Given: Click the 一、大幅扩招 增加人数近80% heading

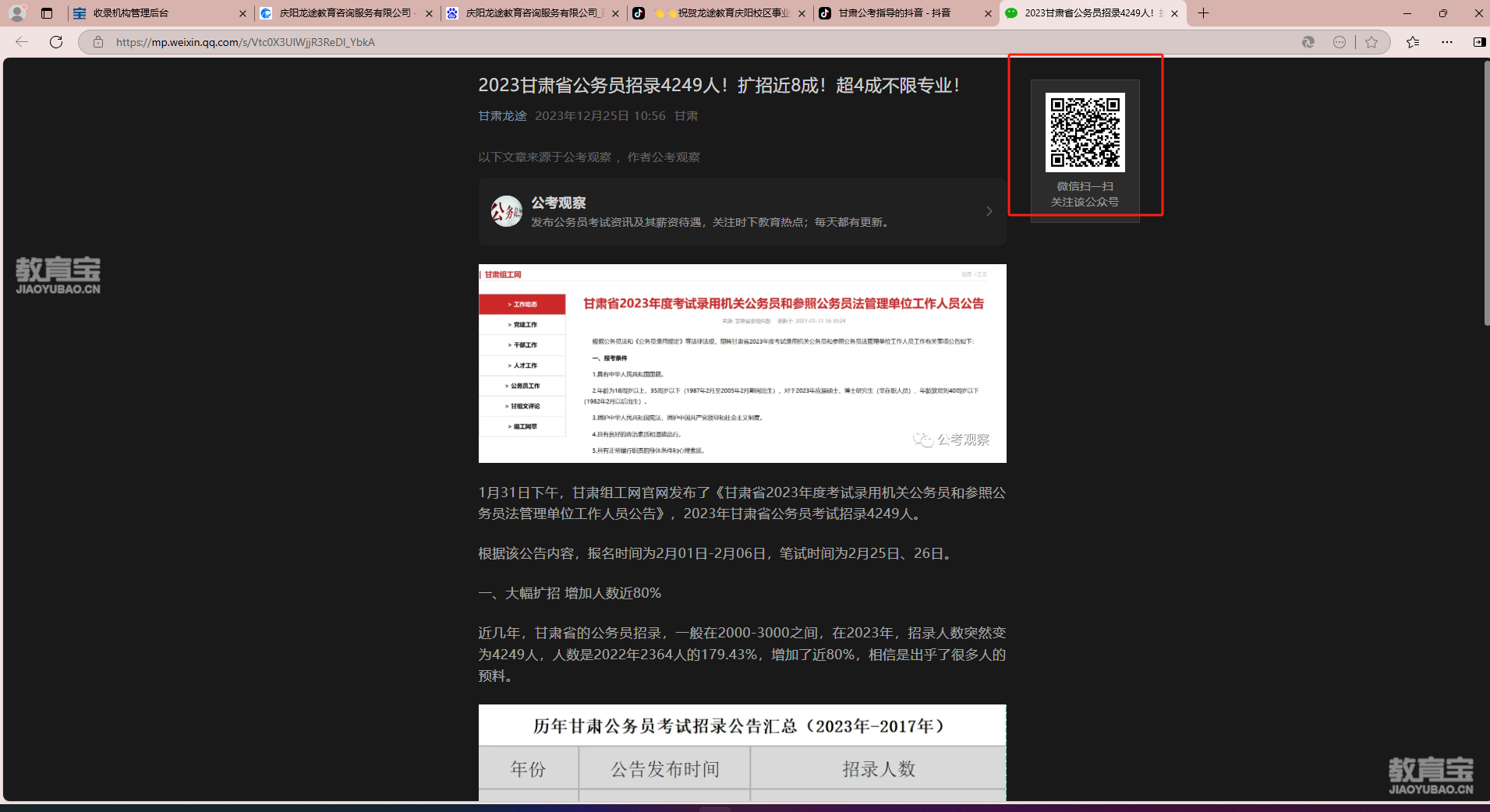Looking at the screenshot, I should pyautogui.click(x=569, y=593).
